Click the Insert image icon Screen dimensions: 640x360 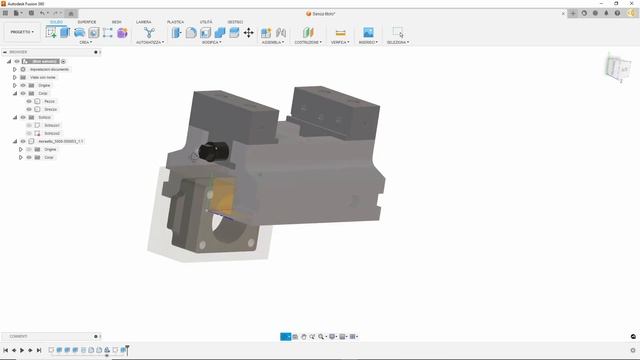coord(368,32)
